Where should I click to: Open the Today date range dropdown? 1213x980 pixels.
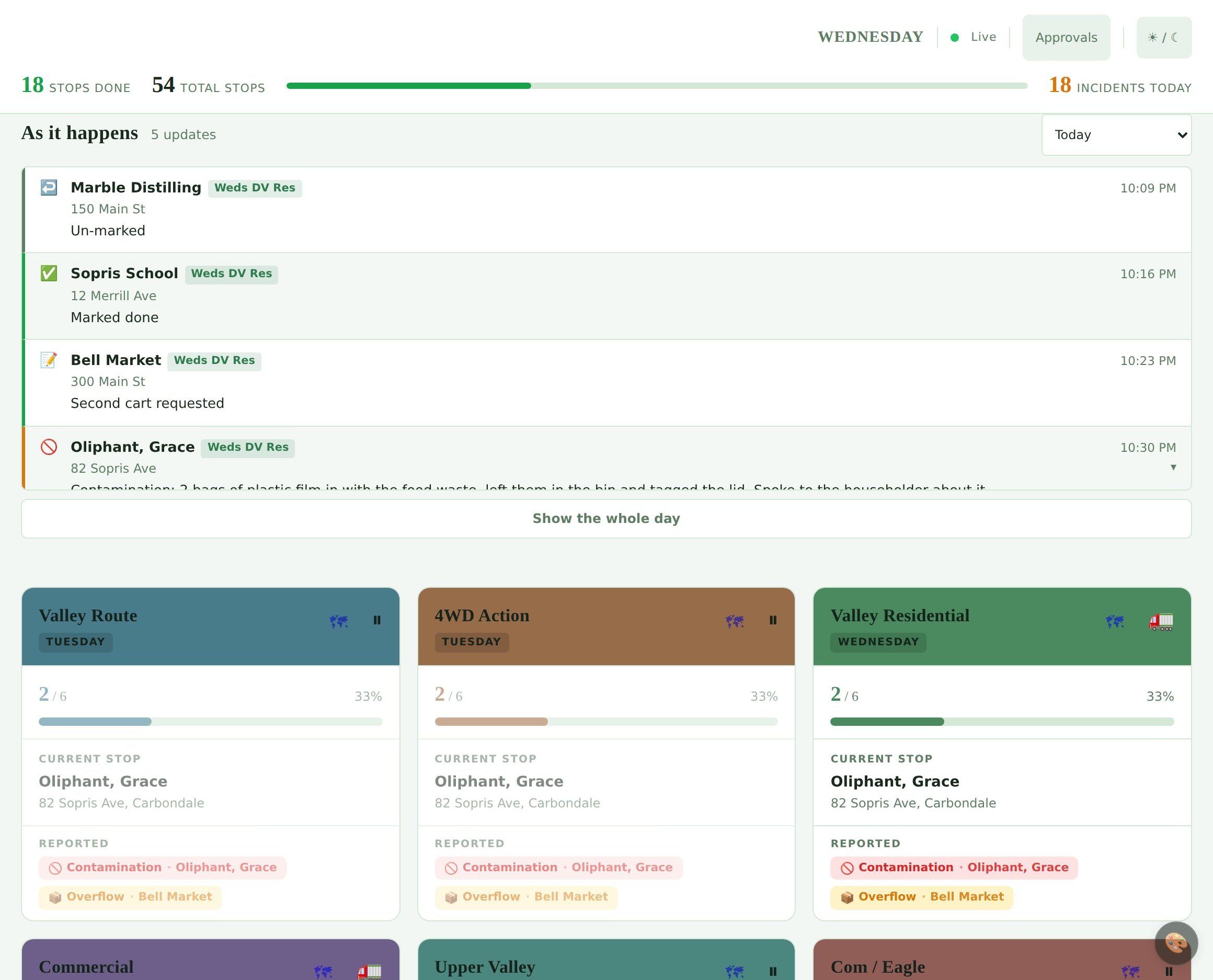click(1116, 135)
